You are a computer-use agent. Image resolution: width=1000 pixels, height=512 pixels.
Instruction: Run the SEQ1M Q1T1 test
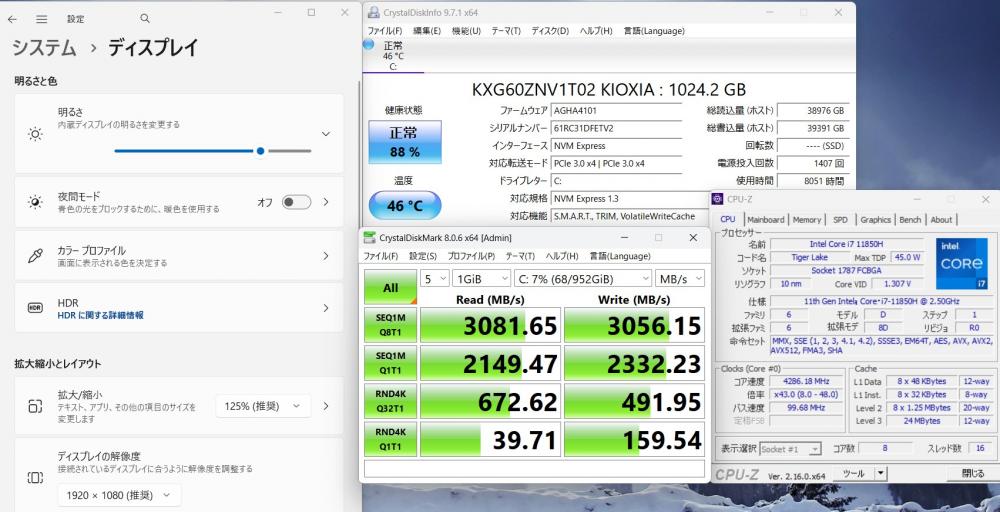[390, 363]
